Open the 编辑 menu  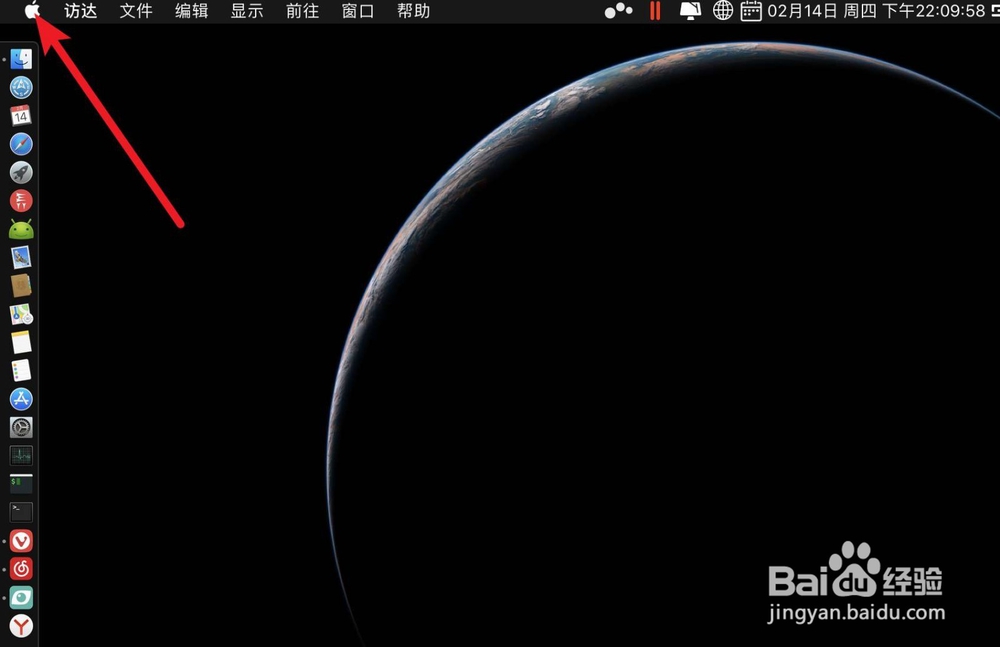click(192, 11)
